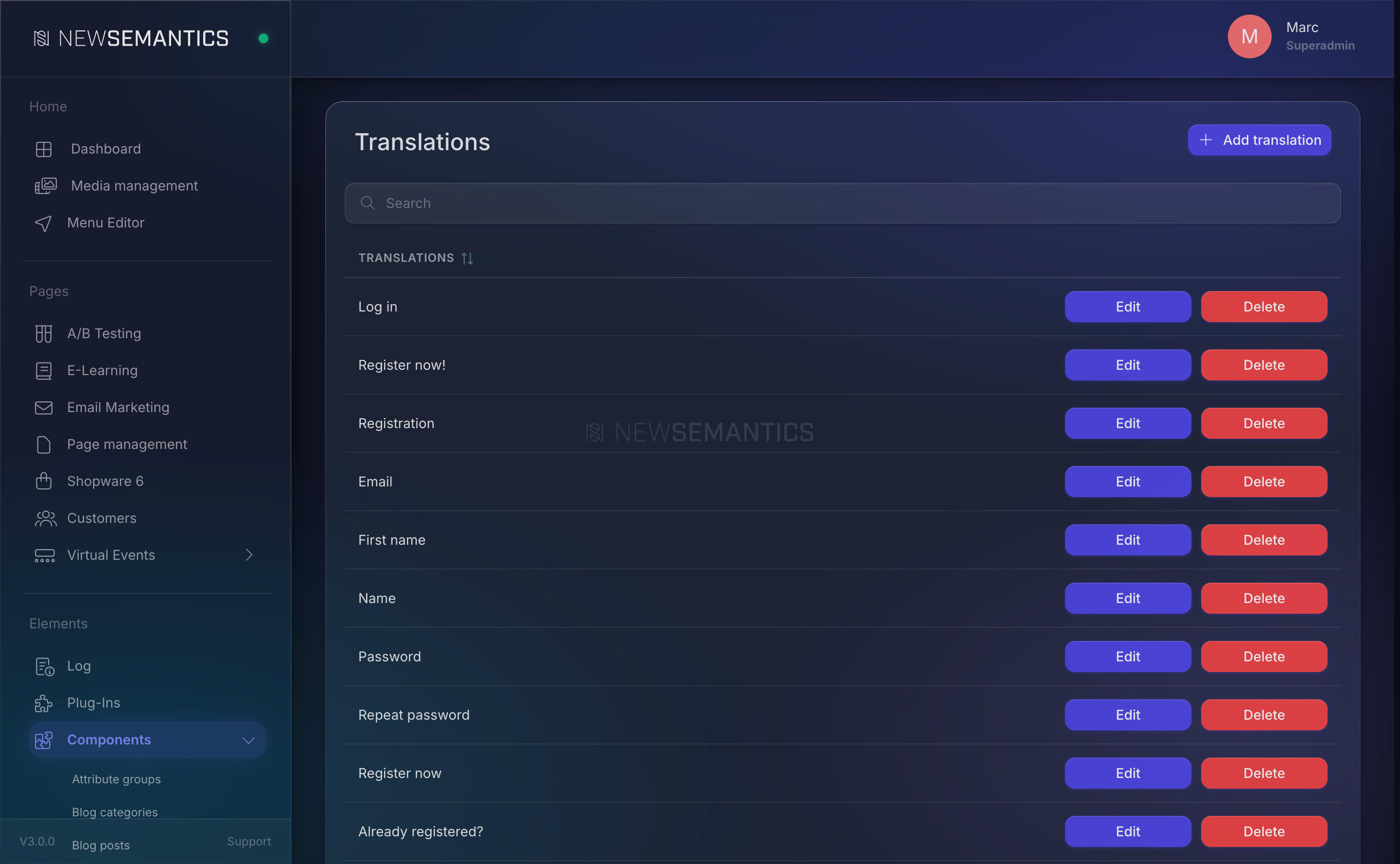The width and height of the screenshot is (1400, 864).
Task: Click the Page management document icon
Action: pos(43,445)
